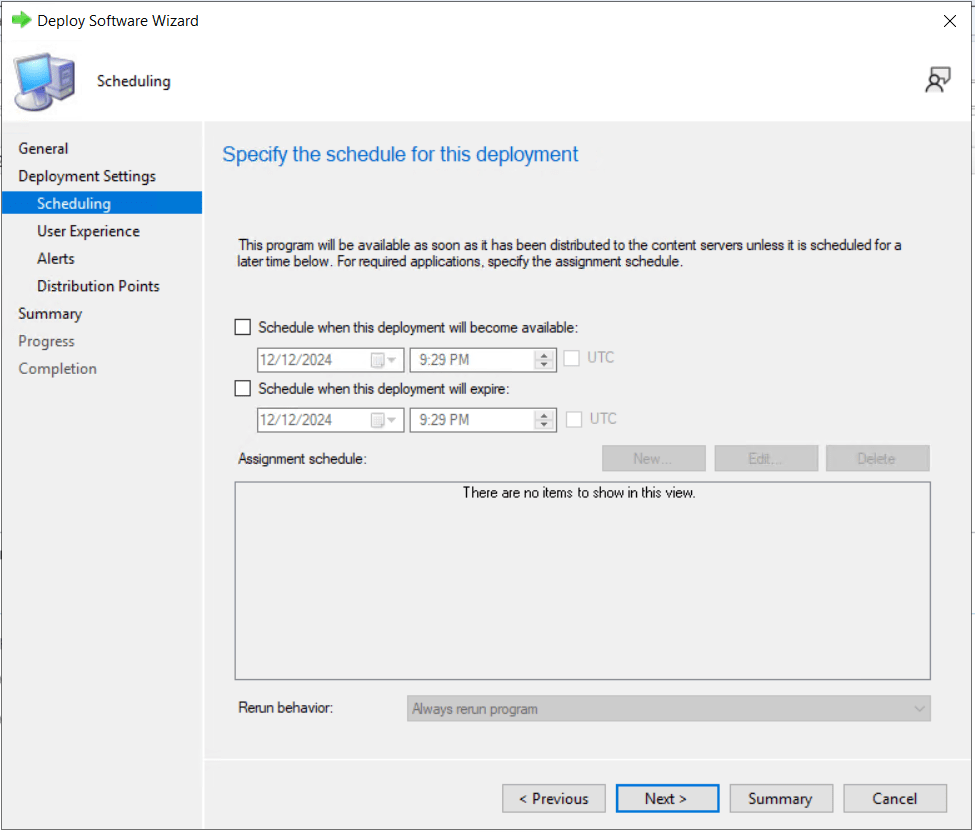Select Alerts in the left navigation
This screenshot has width=975, height=832.
[56, 258]
